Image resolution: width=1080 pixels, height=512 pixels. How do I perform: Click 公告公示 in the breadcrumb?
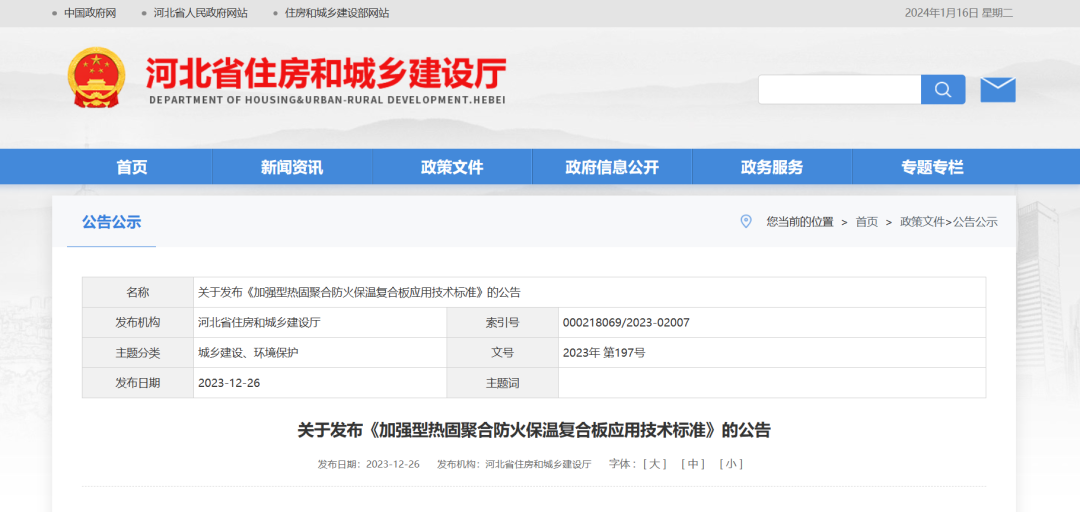(x=975, y=222)
